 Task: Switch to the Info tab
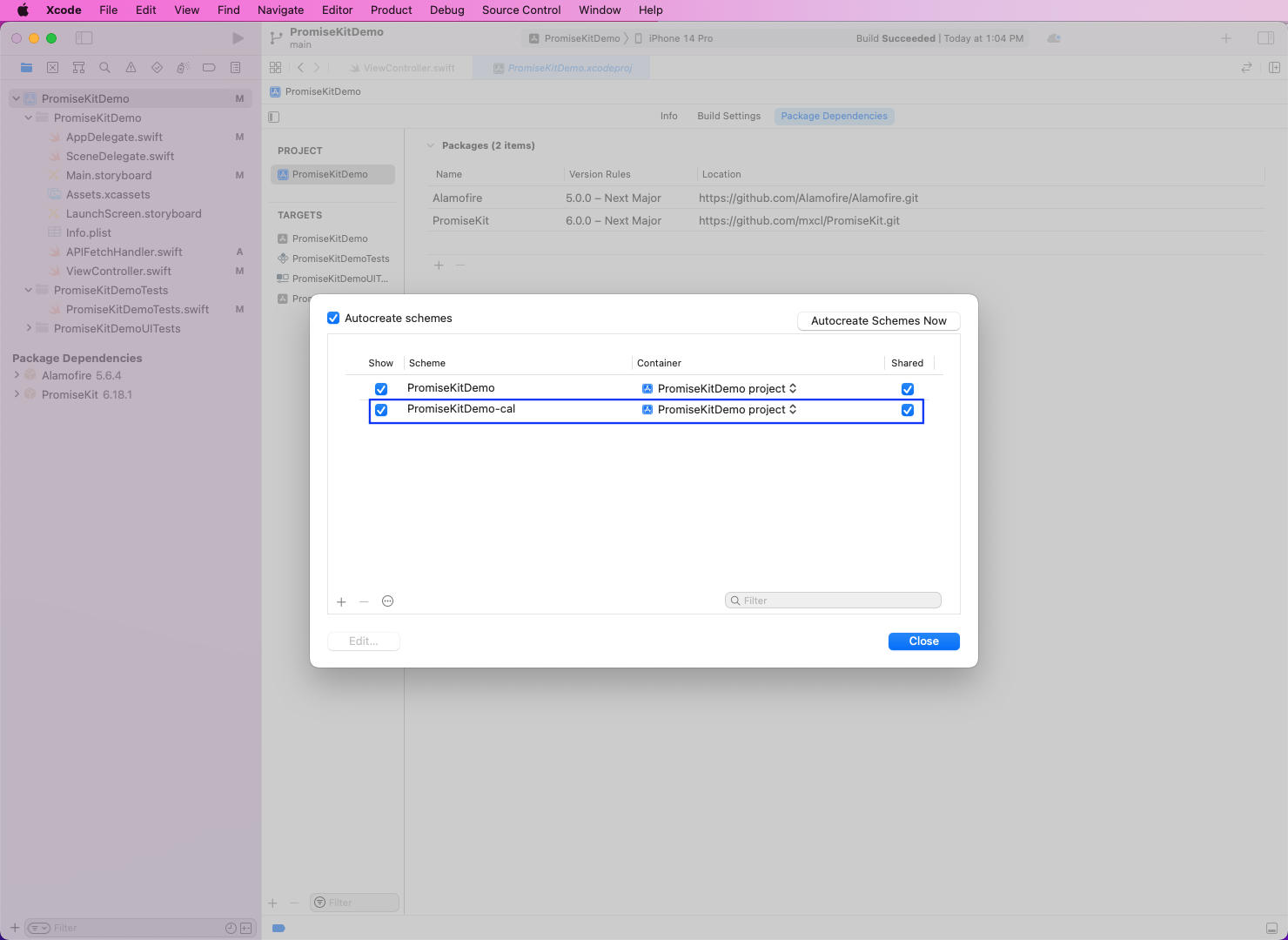[668, 116]
